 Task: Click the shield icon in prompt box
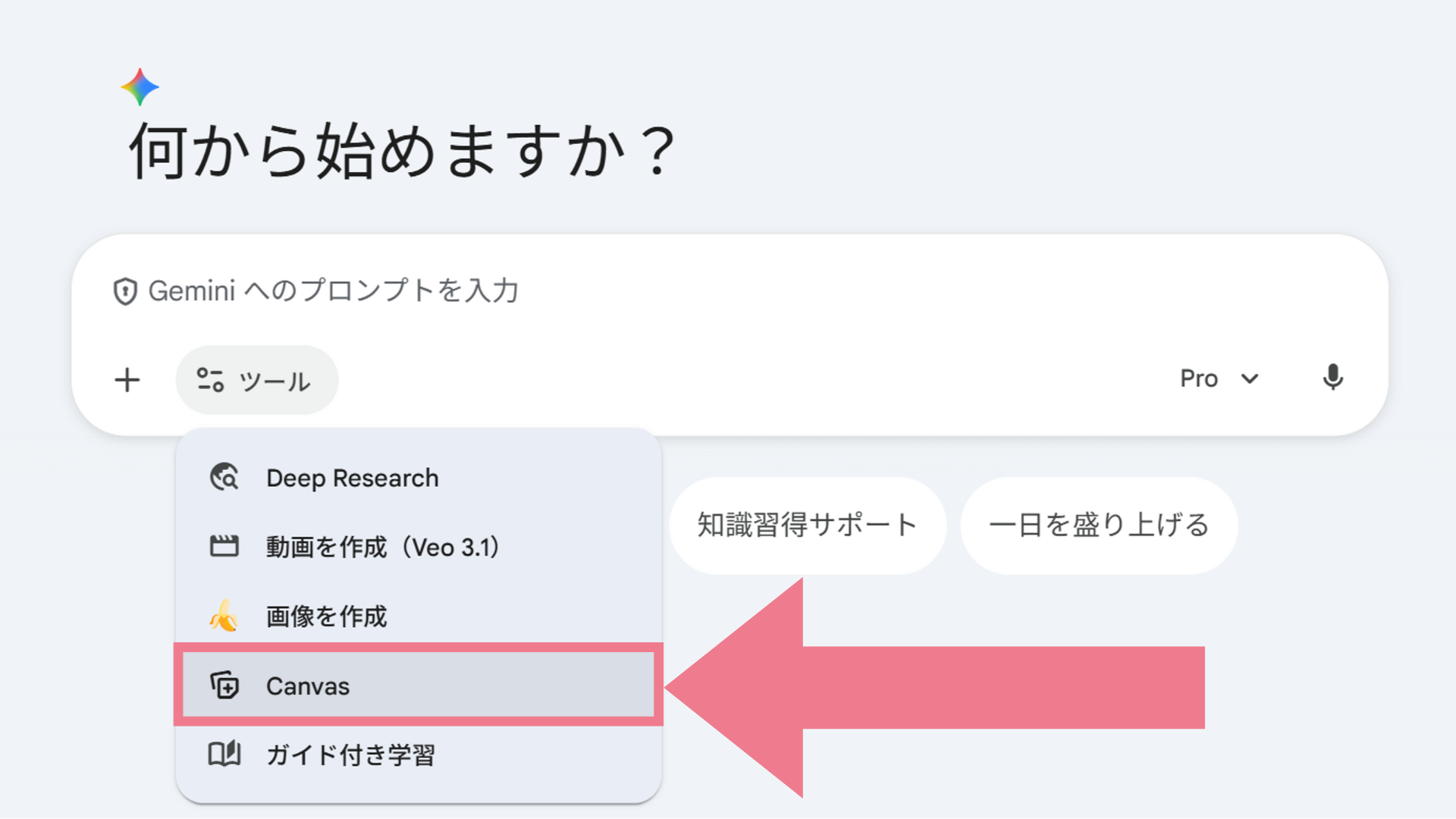125,291
